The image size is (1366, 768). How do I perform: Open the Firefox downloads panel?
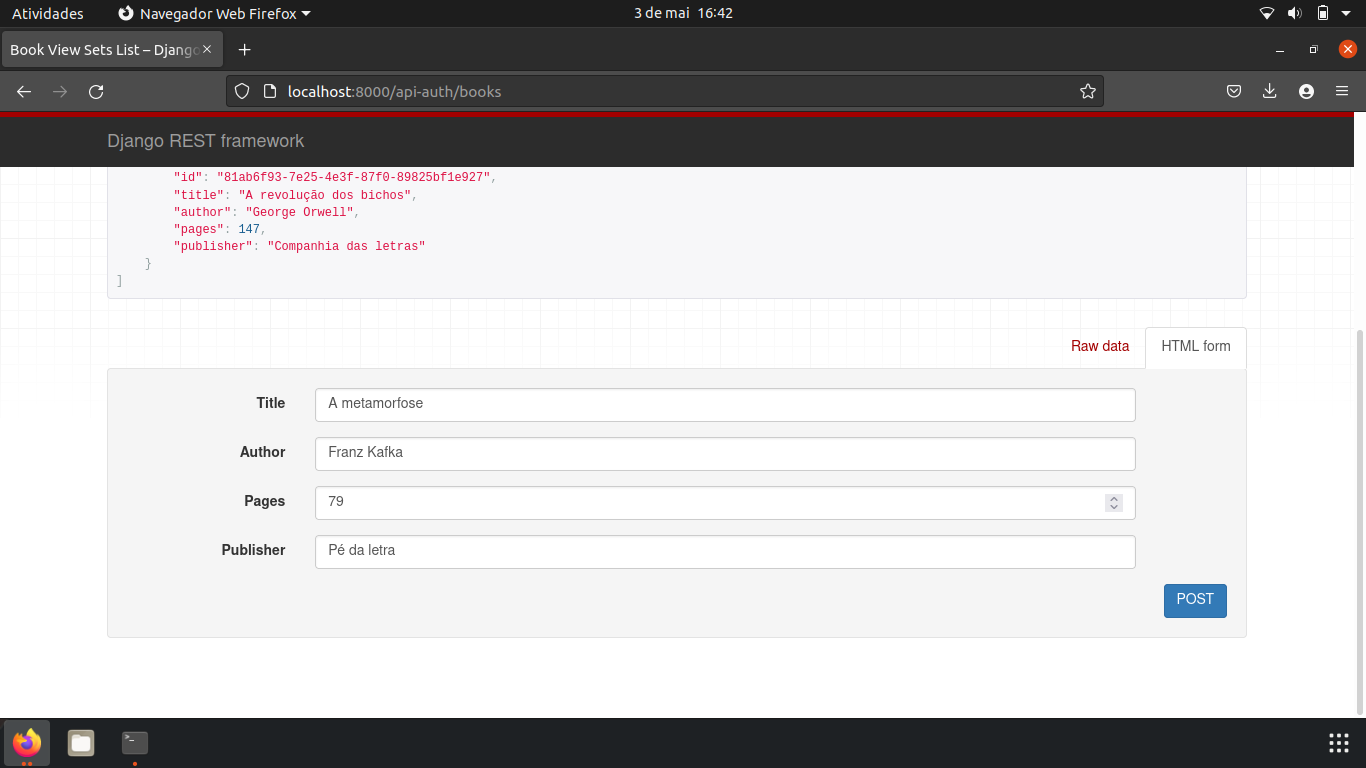click(x=1269, y=91)
